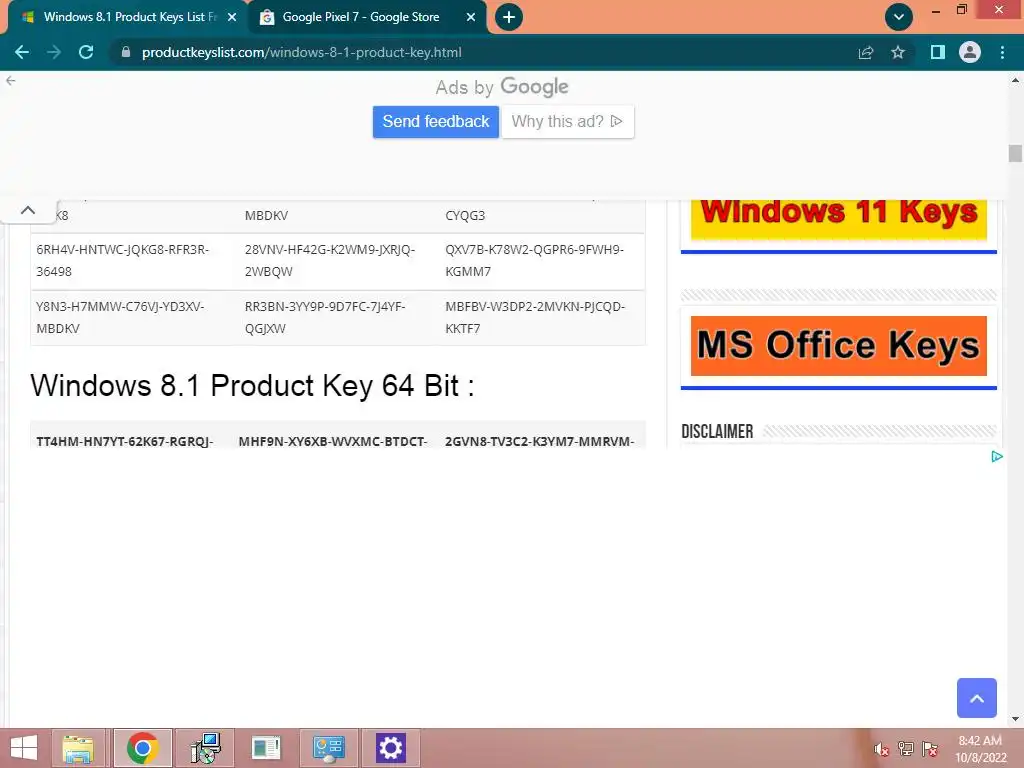
Task: Select key starting TT4HM-HN7YT
Action: pyautogui.click(x=125, y=441)
